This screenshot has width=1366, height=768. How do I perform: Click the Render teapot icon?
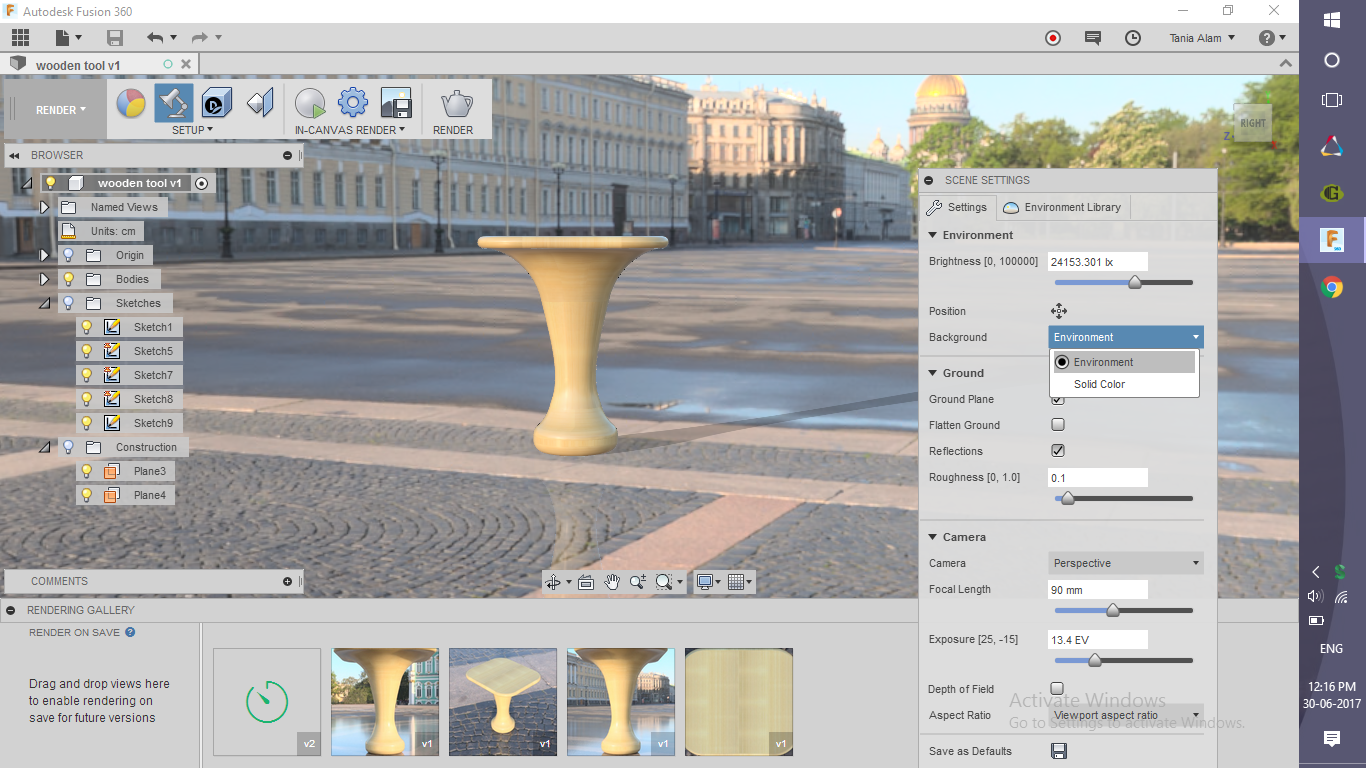(x=457, y=102)
